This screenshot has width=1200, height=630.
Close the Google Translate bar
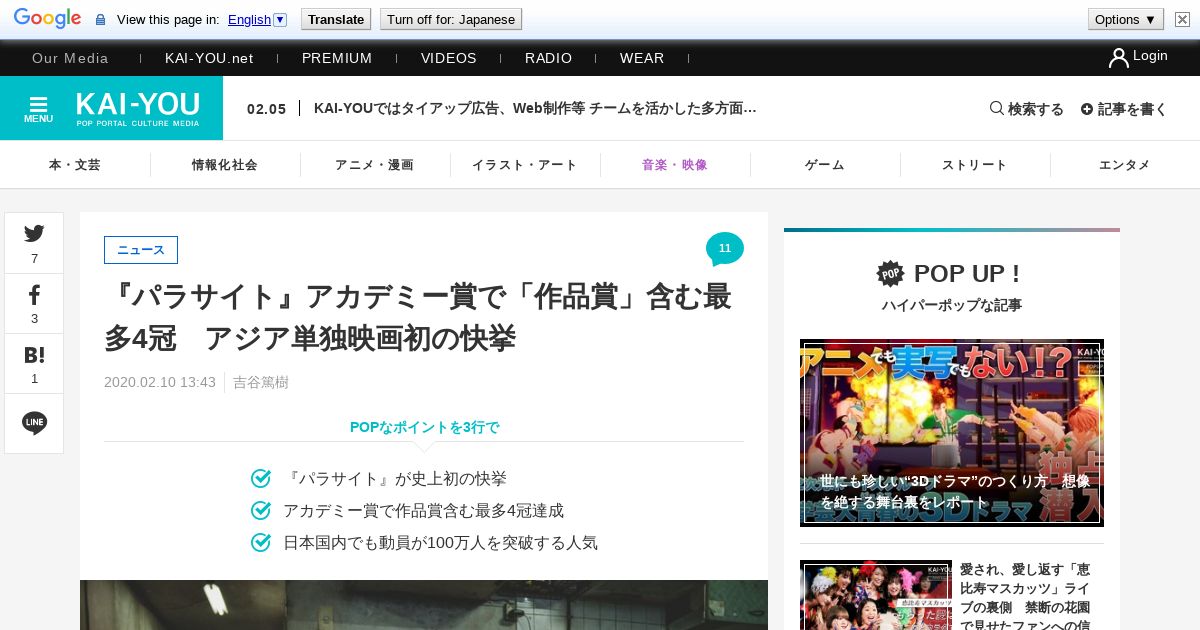tap(1182, 19)
